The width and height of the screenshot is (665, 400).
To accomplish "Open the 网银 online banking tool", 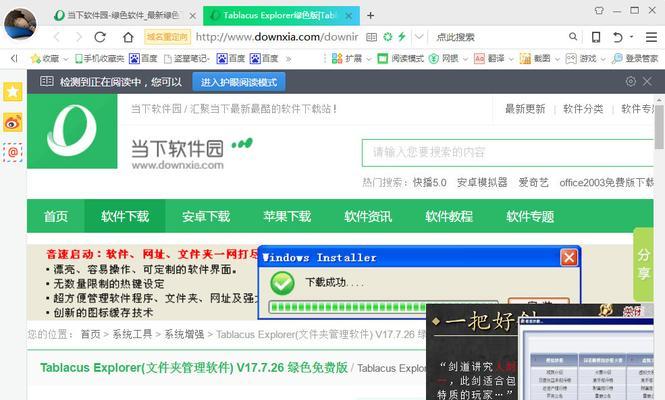I will 444,59.
